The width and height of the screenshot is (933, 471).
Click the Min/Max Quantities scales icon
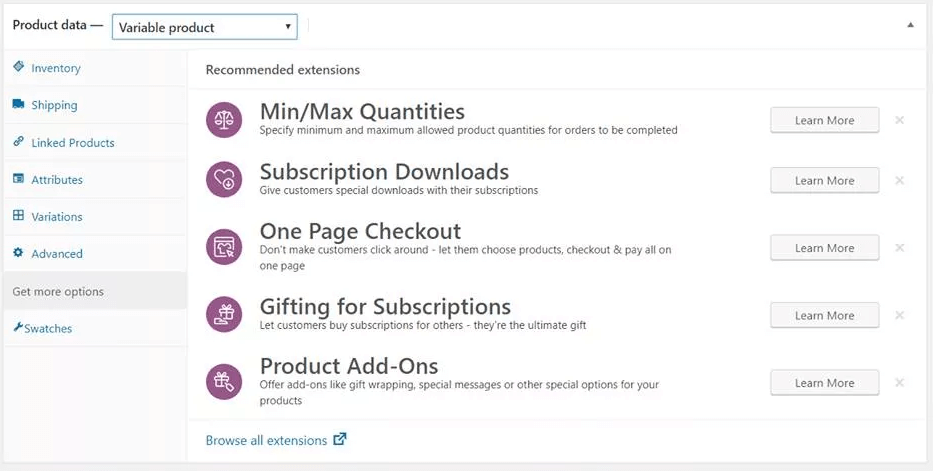tap(224, 120)
